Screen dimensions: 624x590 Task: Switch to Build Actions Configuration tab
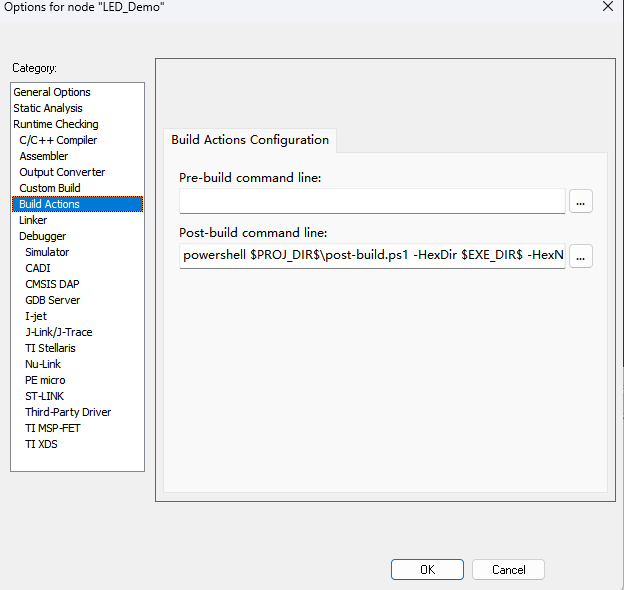250,140
